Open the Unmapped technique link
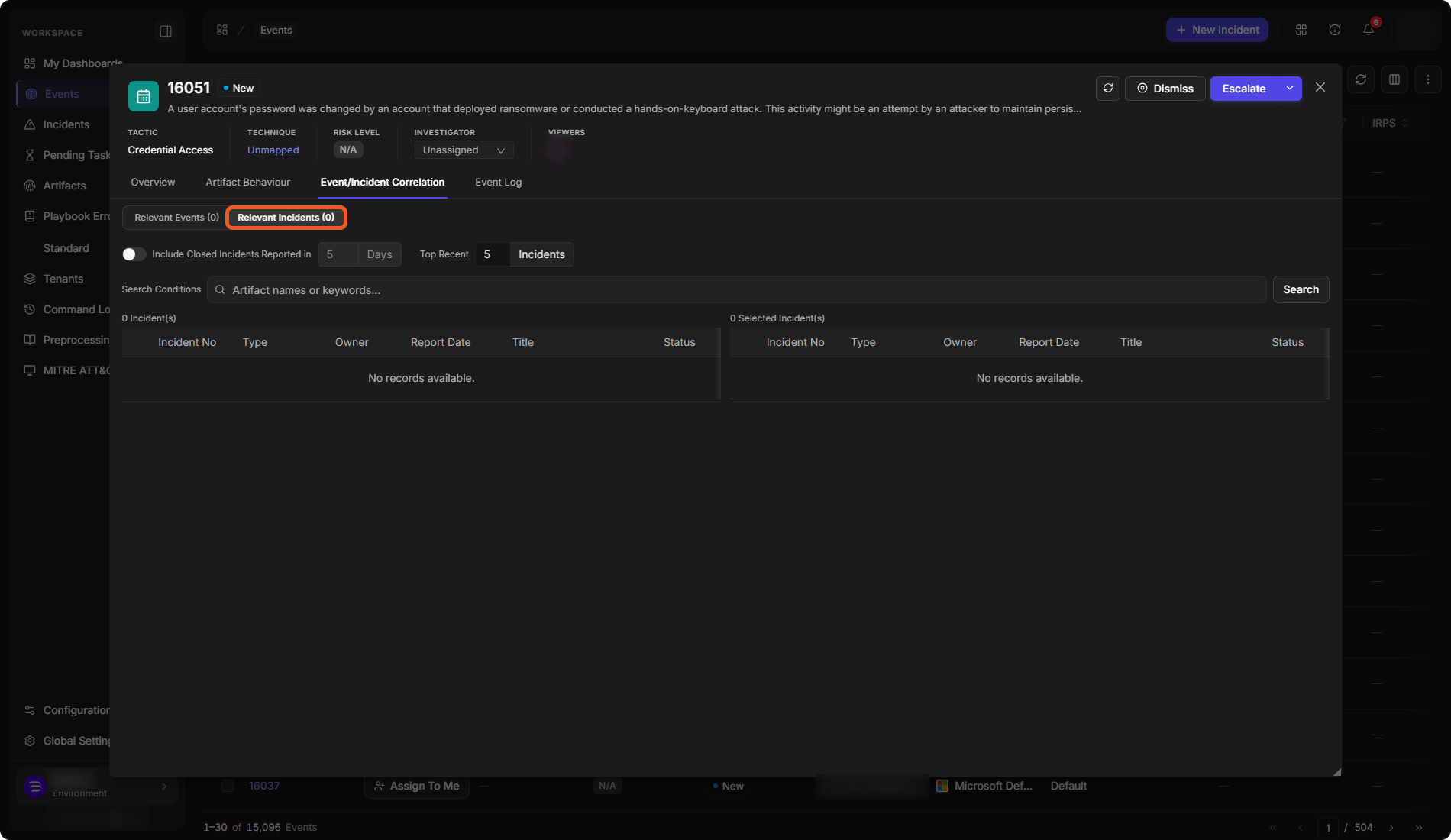The height and width of the screenshot is (840, 1451). pos(273,150)
